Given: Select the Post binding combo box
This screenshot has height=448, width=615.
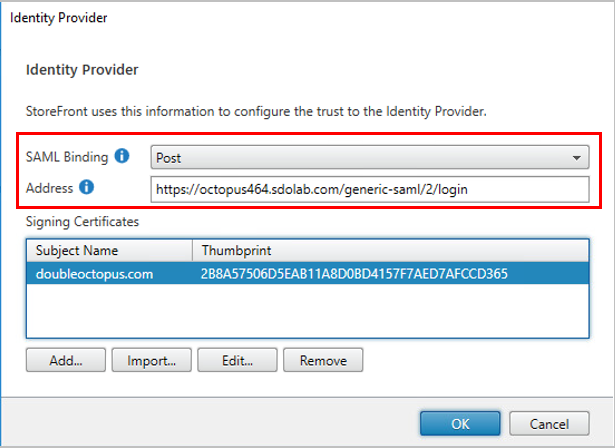Looking at the screenshot, I should tap(369, 158).
